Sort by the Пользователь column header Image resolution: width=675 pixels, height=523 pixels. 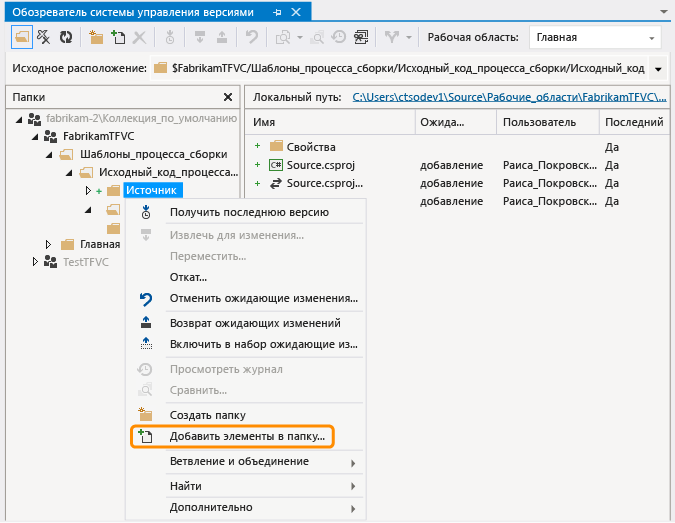548,122
